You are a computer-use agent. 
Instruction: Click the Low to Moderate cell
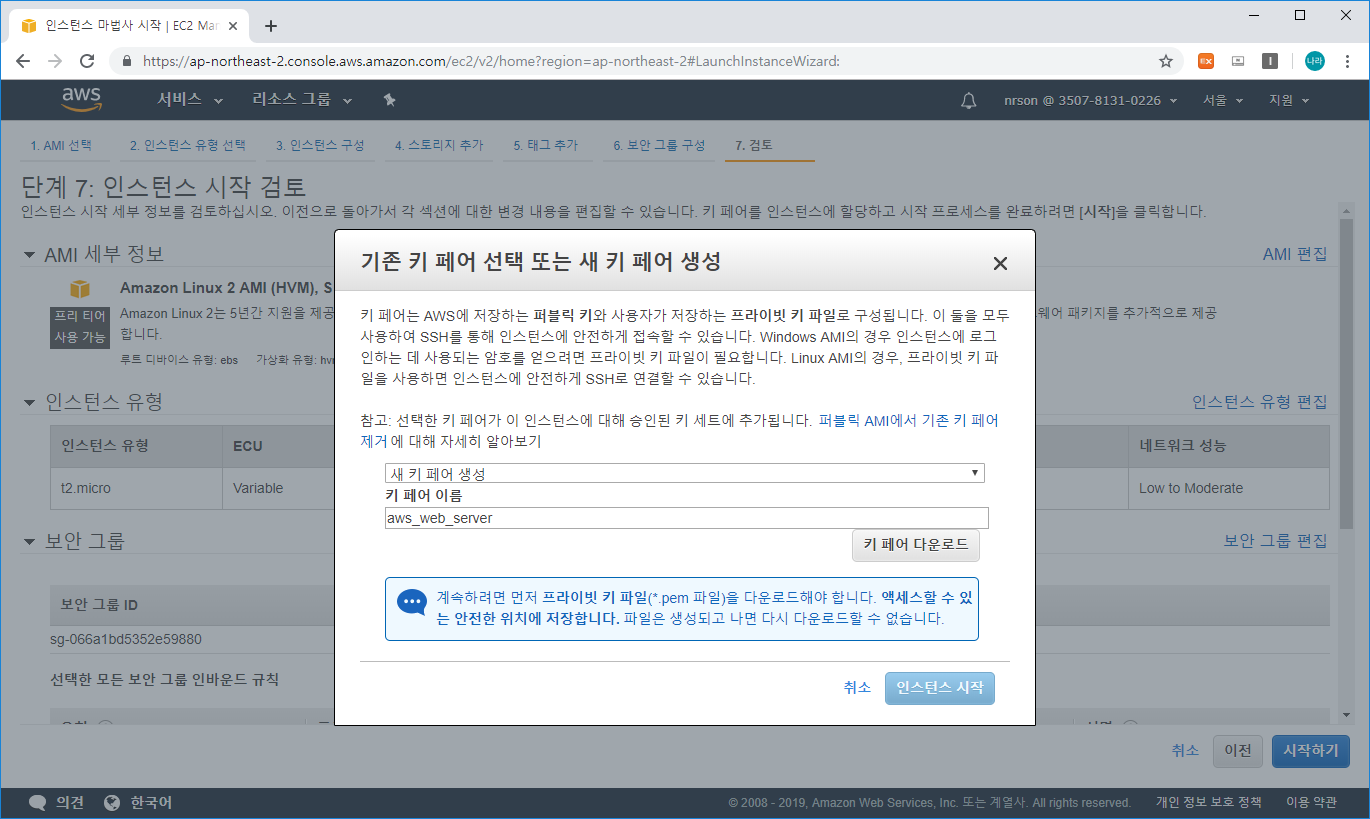tap(1228, 488)
